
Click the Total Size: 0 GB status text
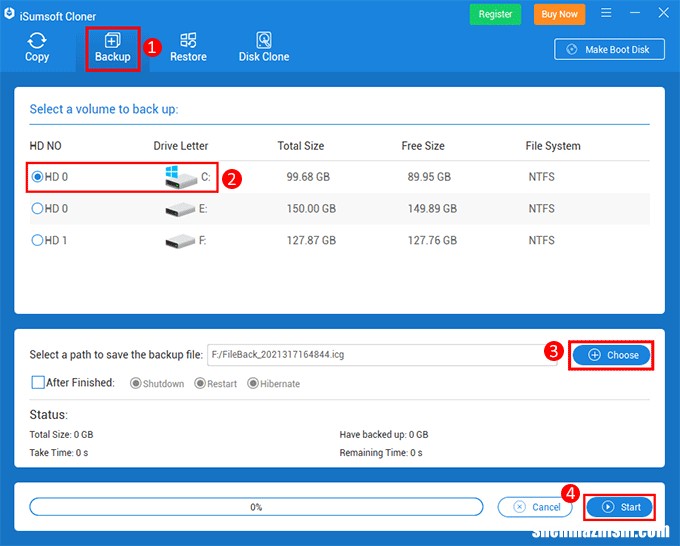tap(61, 435)
